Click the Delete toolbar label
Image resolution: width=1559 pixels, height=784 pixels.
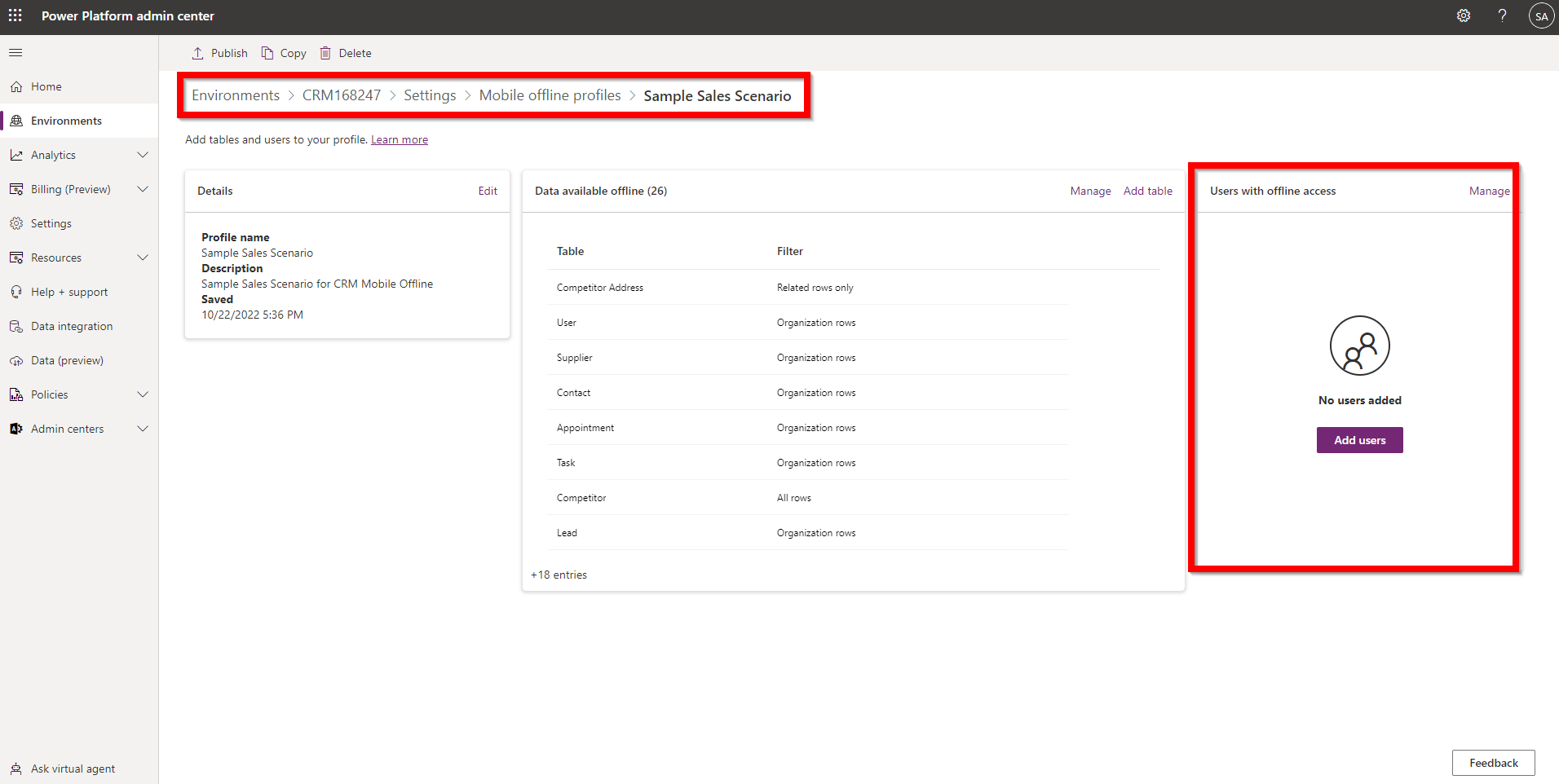(x=356, y=53)
